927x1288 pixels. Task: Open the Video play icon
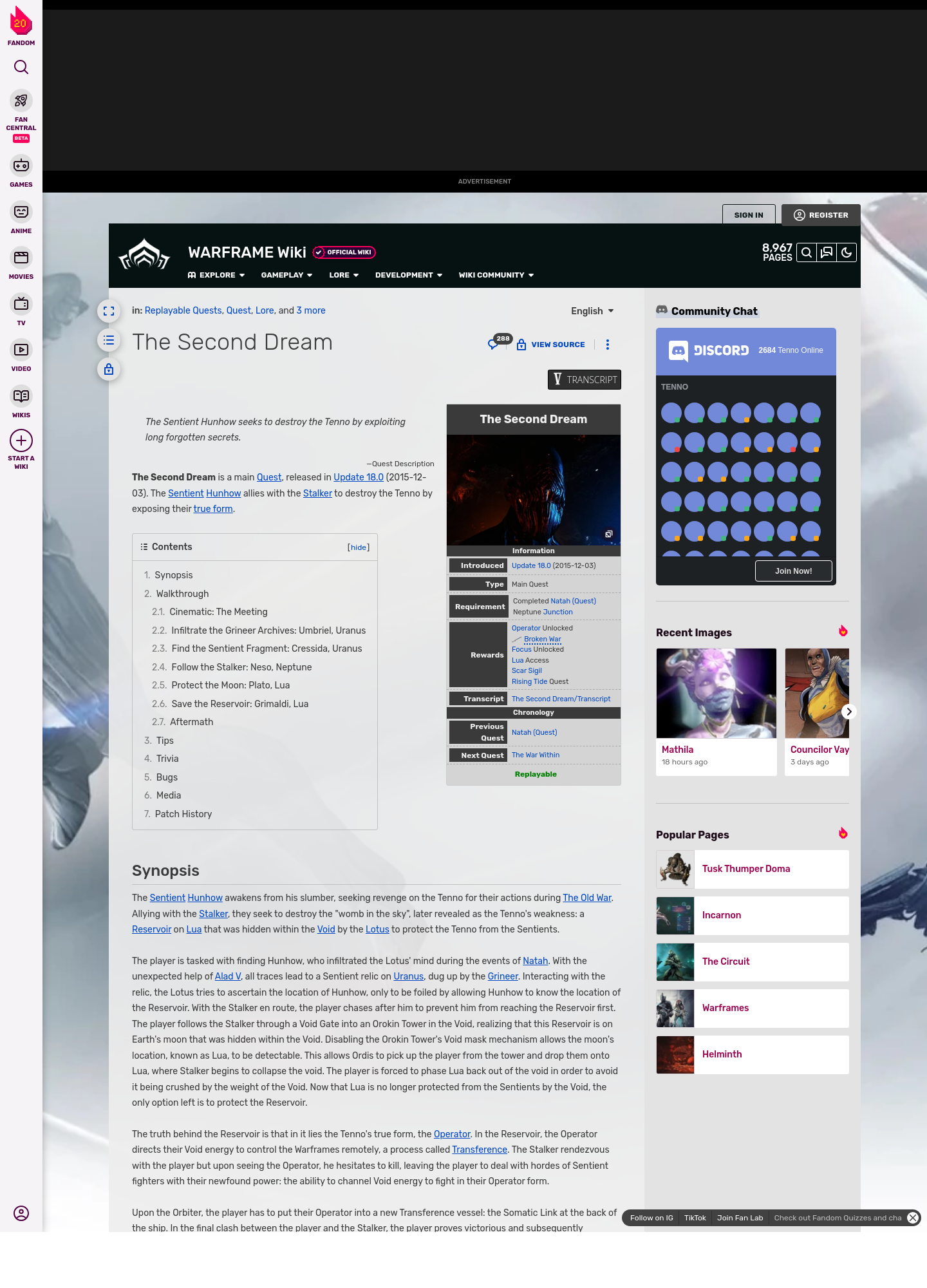coord(21,350)
